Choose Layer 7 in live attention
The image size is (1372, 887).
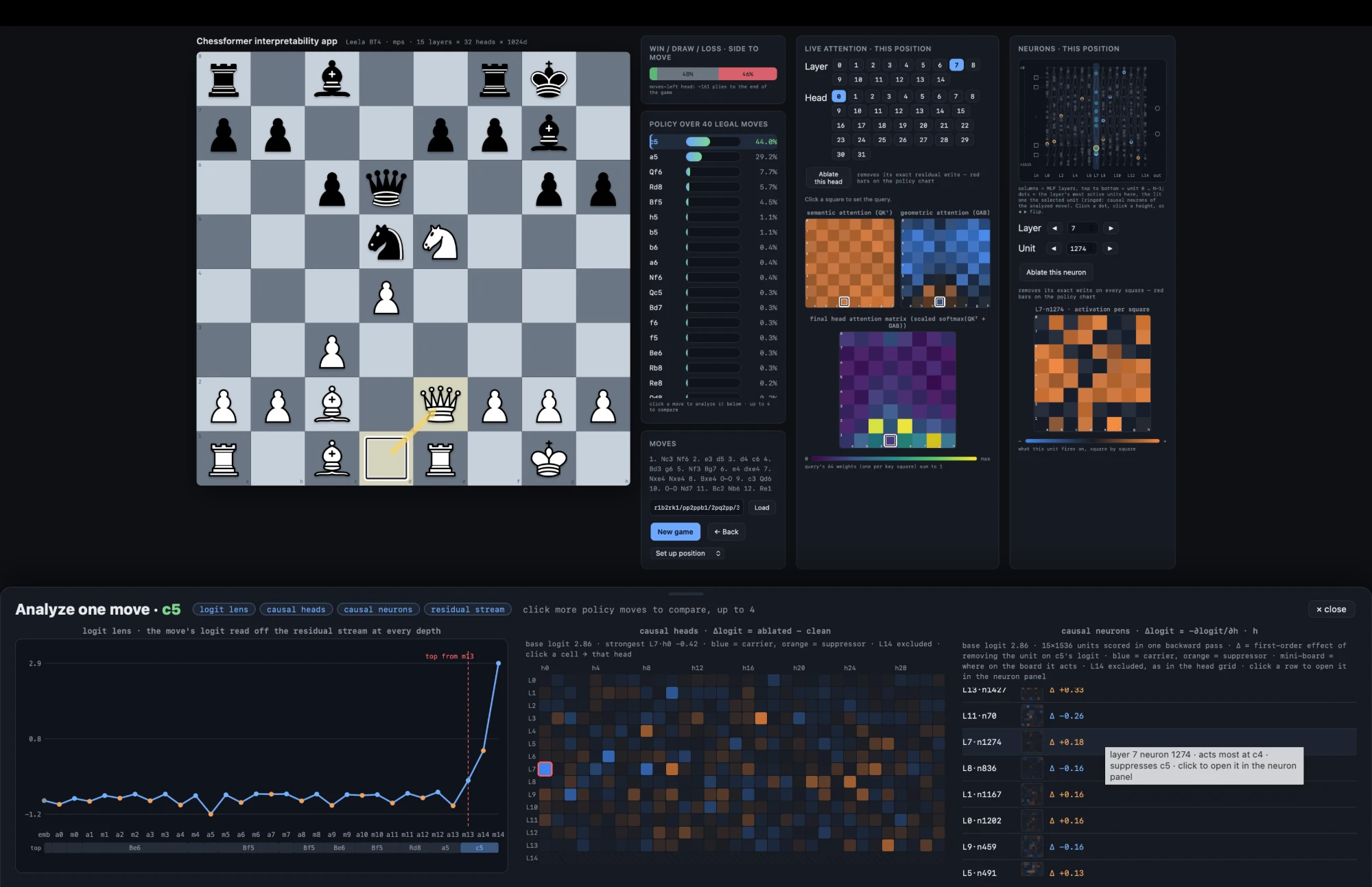click(956, 65)
